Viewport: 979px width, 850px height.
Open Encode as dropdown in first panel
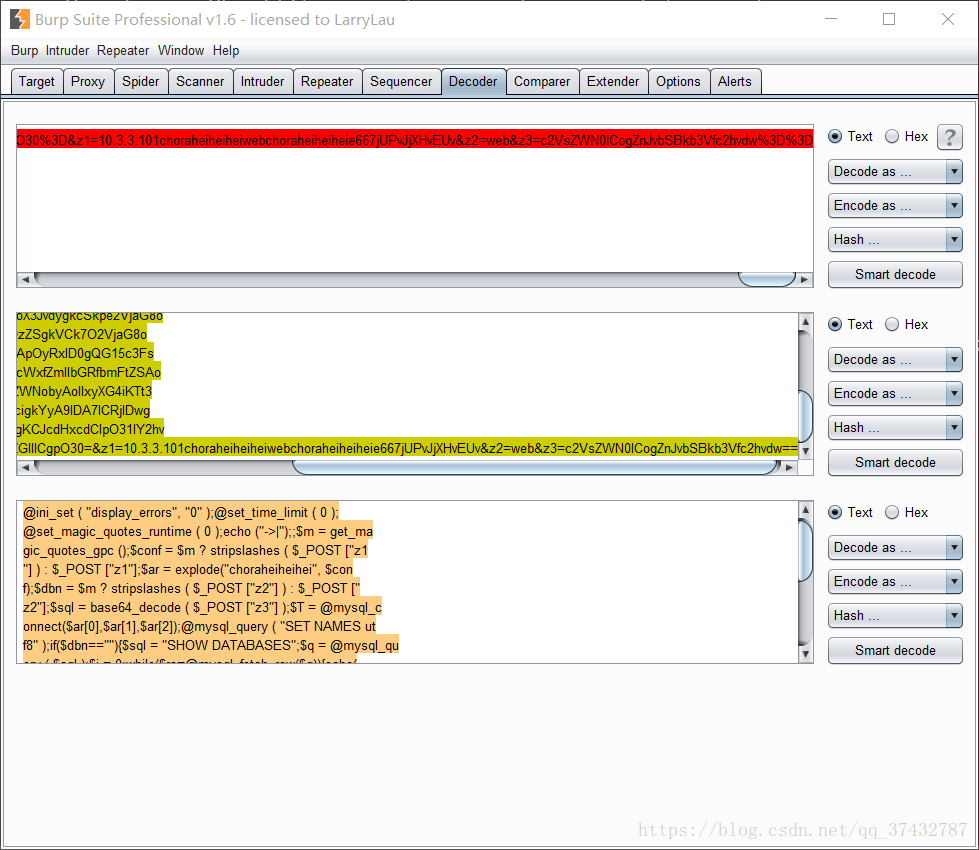coord(895,205)
